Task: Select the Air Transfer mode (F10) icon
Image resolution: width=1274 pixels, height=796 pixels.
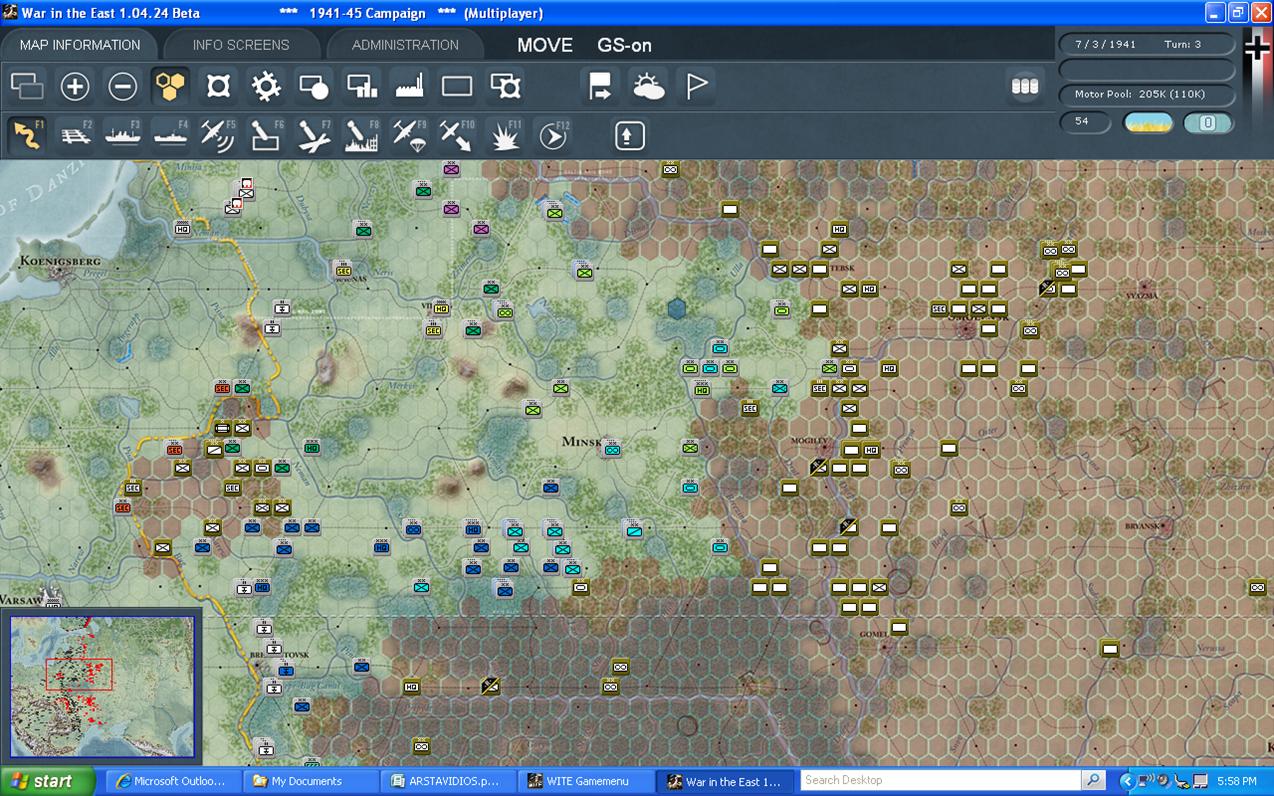Action: tap(457, 135)
